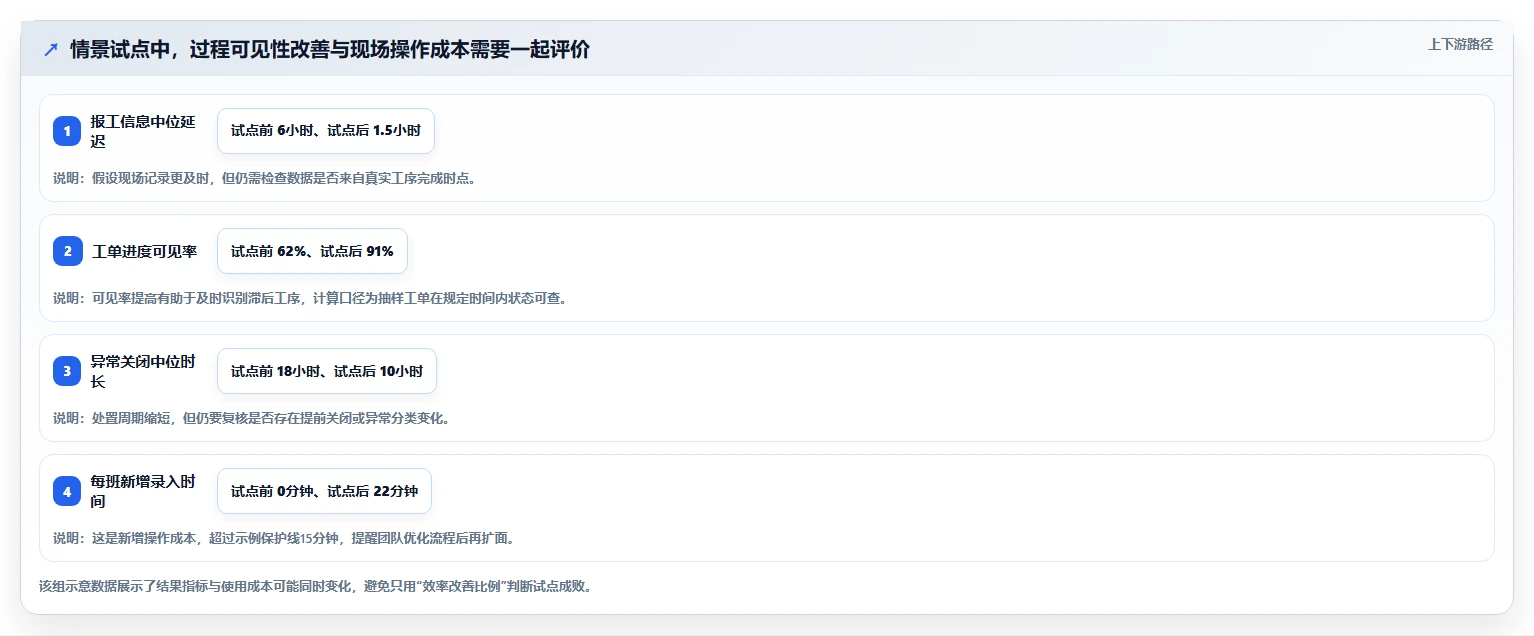Click the note starting 说明：处置周期缩短
The image size is (1534, 636).
click(x=251, y=419)
